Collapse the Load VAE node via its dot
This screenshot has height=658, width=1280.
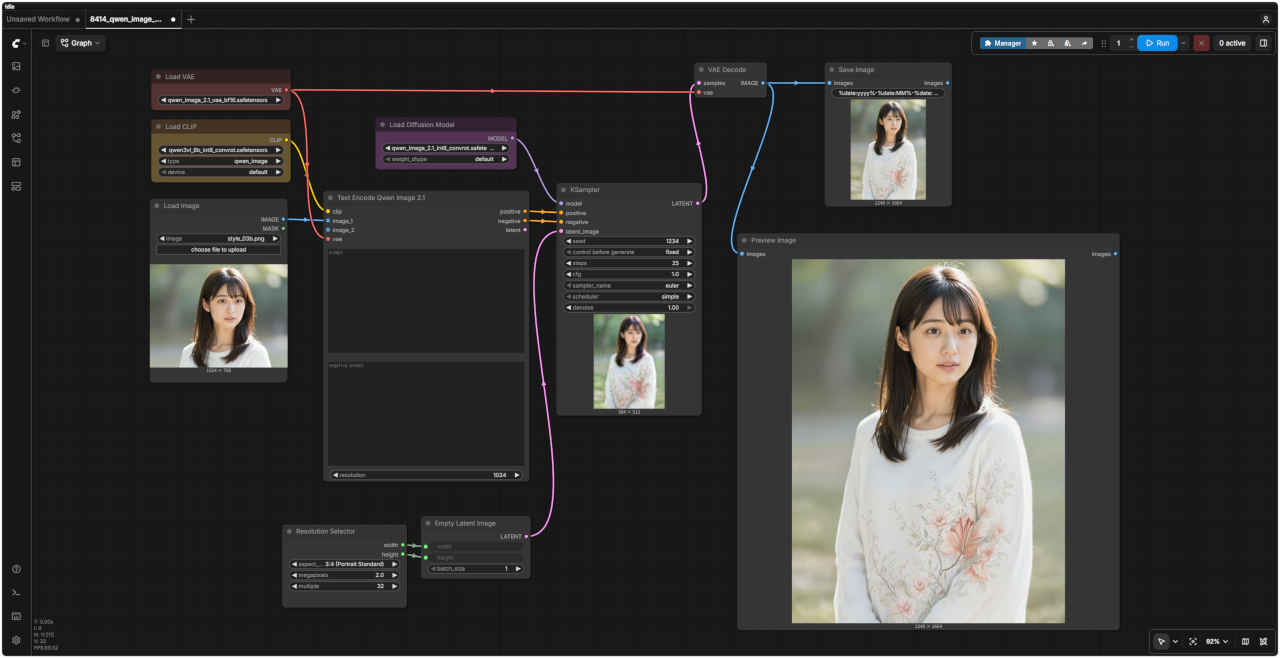point(159,77)
